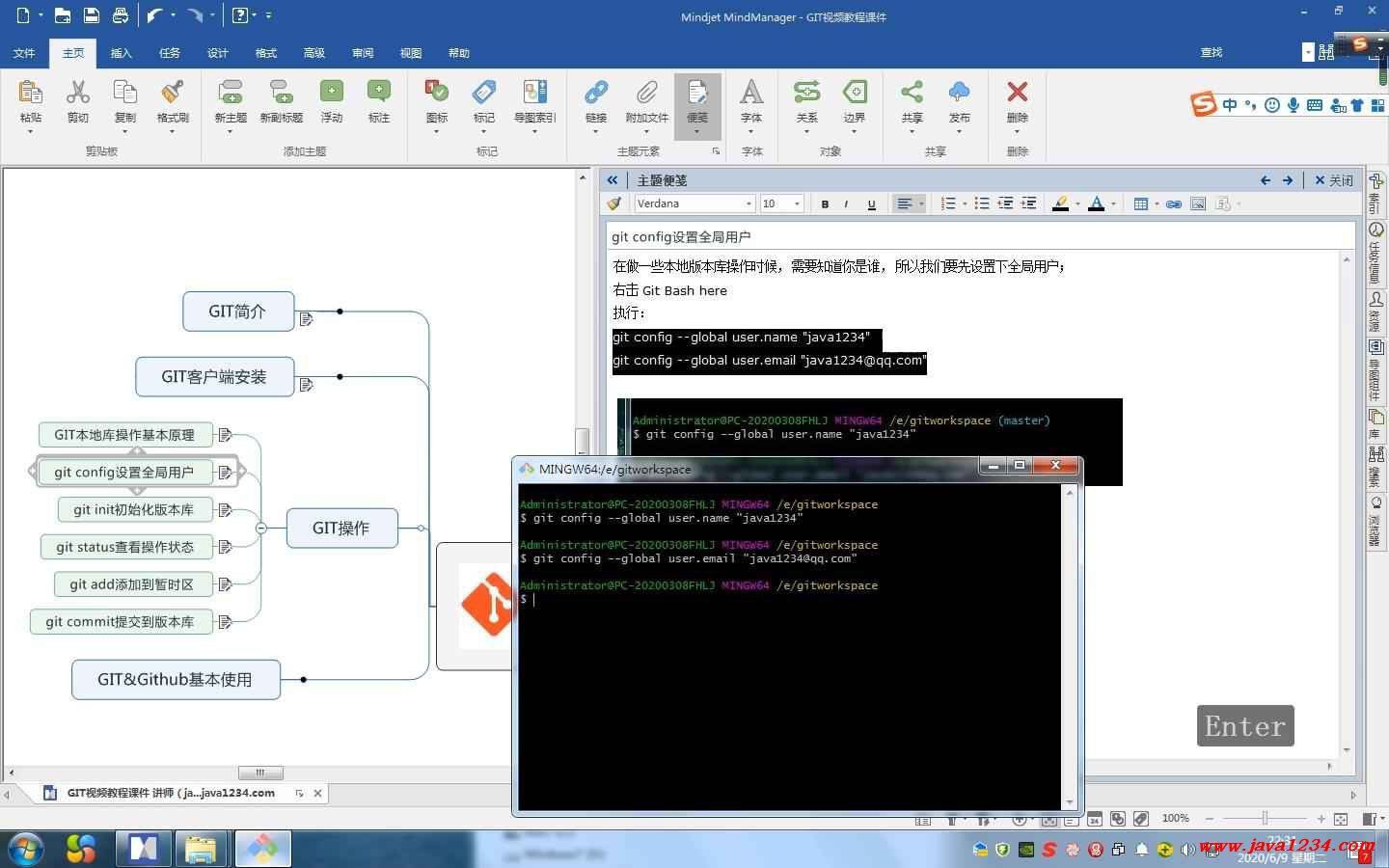The height and width of the screenshot is (868, 1389).
Task: Switch to the 任务 (Task) ribbon tab
Action: pyautogui.click(x=170, y=53)
